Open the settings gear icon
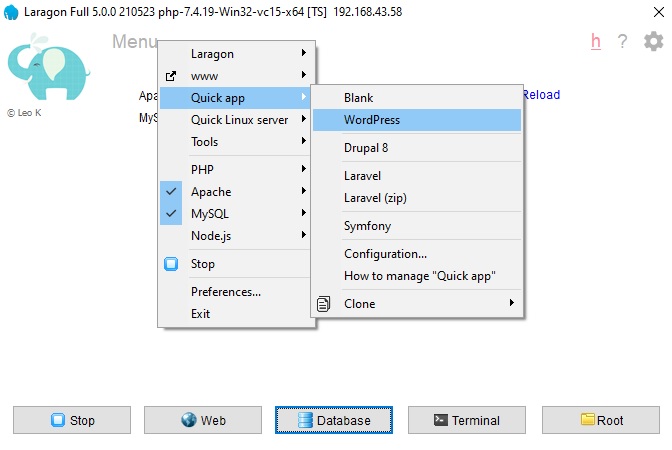The height and width of the screenshot is (450, 672). tap(654, 41)
